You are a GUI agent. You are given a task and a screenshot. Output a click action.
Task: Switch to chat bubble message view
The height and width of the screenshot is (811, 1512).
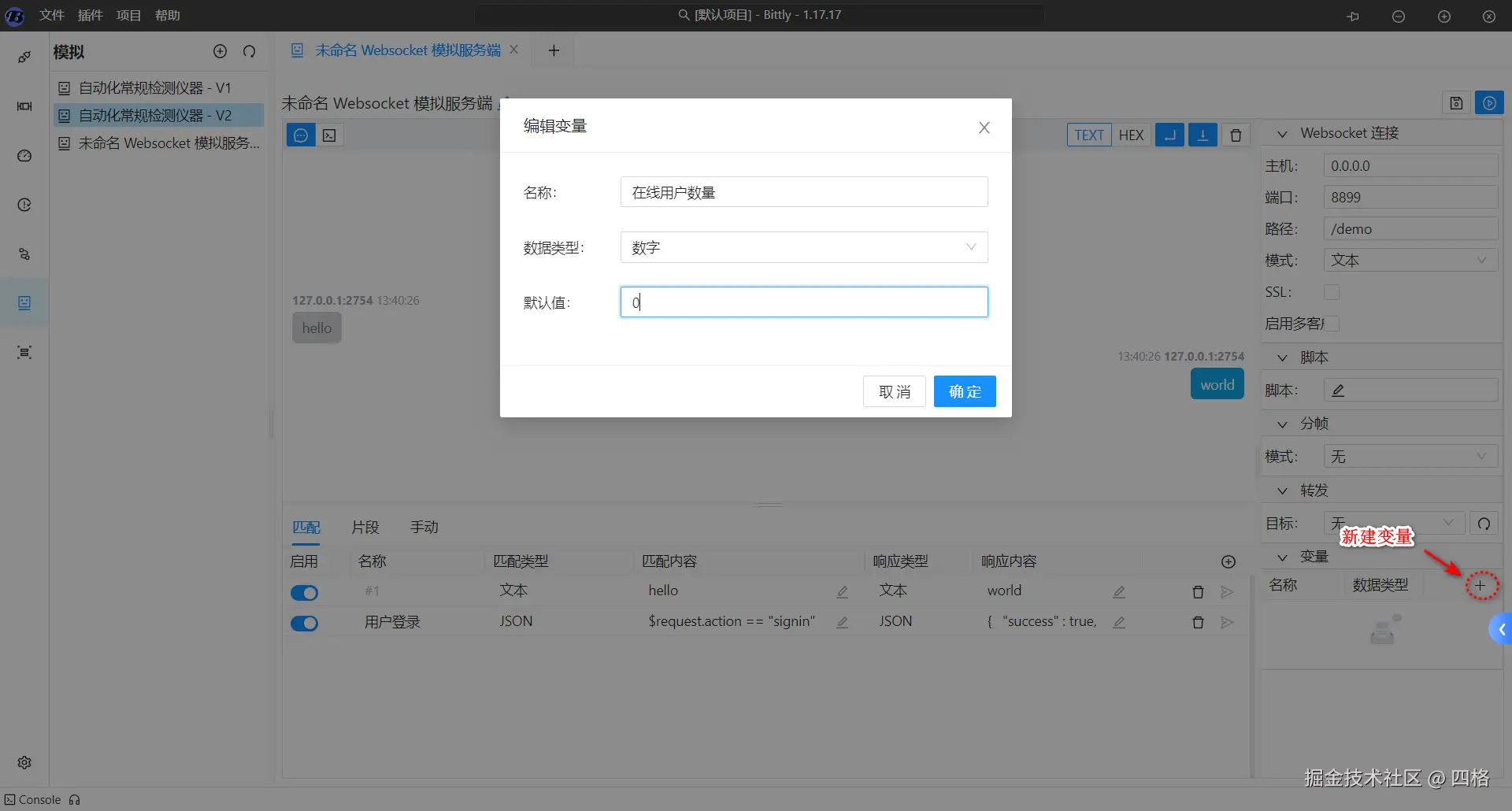301,135
